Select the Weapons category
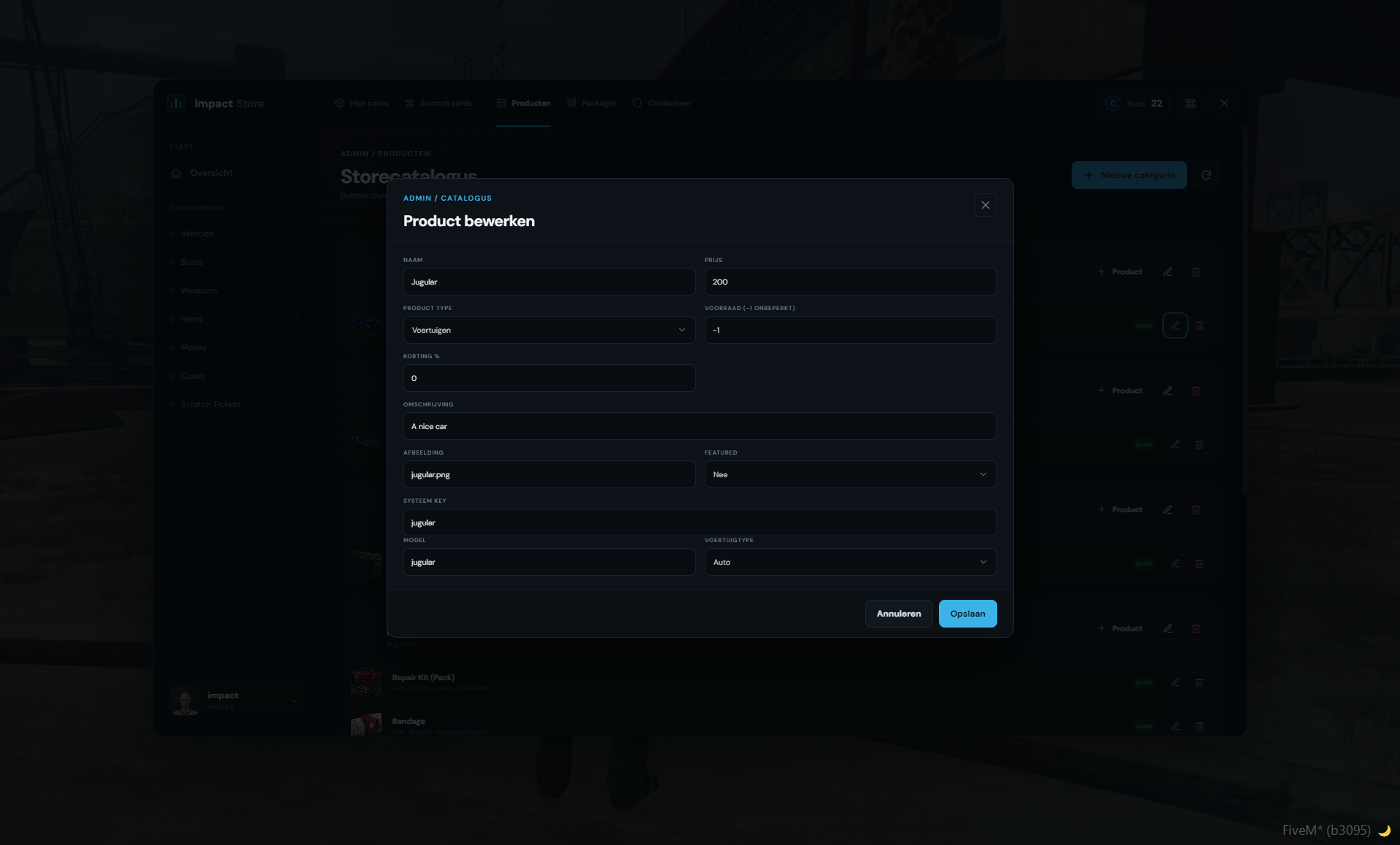 click(x=234, y=290)
